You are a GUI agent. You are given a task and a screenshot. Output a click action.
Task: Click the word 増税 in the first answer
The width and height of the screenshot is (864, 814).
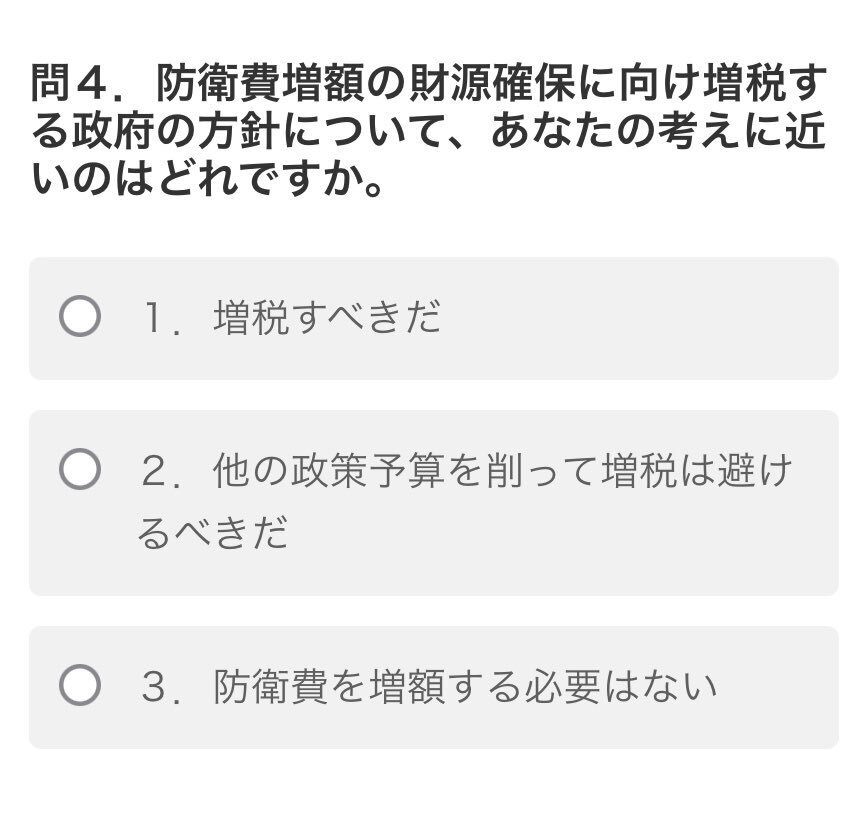251,317
